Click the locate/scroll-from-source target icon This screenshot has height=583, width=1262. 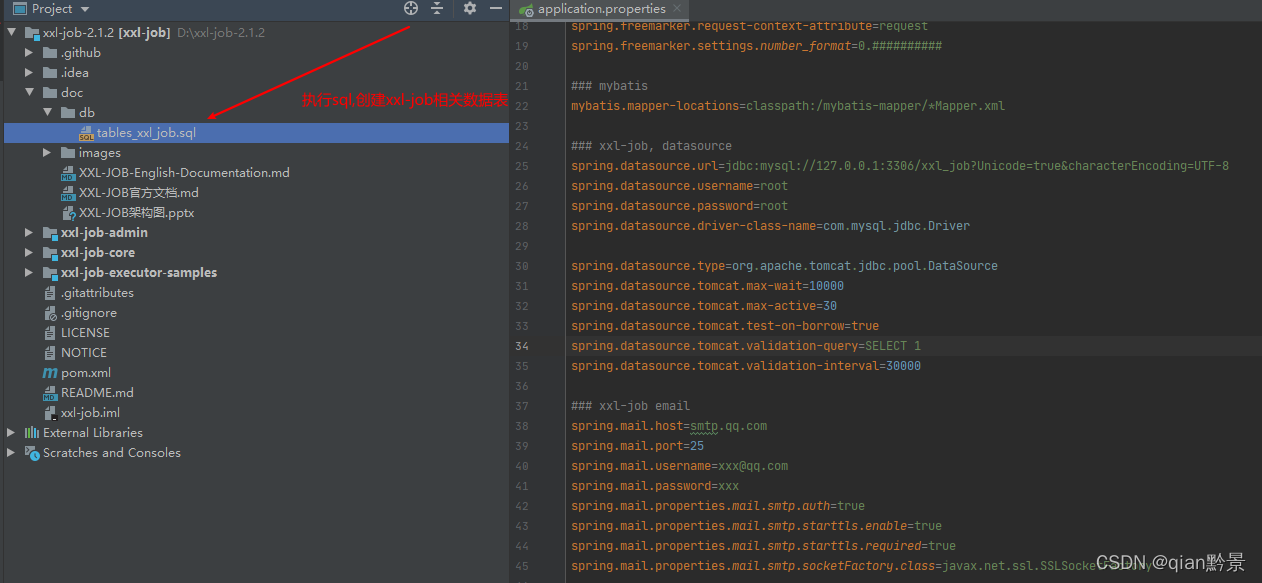(410, 8)
